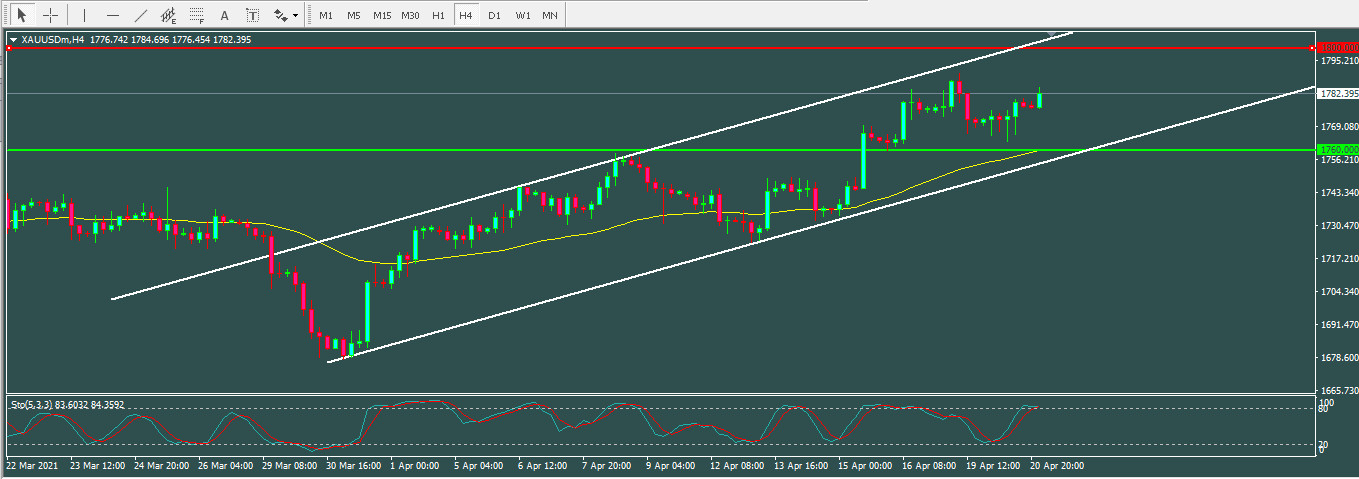Pick the vertical line drawing tool

(x=84, y=16)
